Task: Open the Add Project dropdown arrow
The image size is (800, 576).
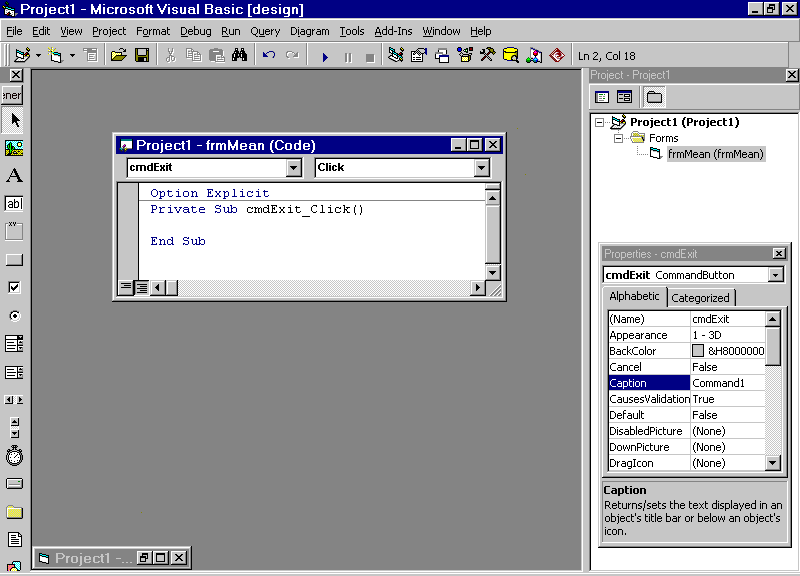Action: [38, 55]
